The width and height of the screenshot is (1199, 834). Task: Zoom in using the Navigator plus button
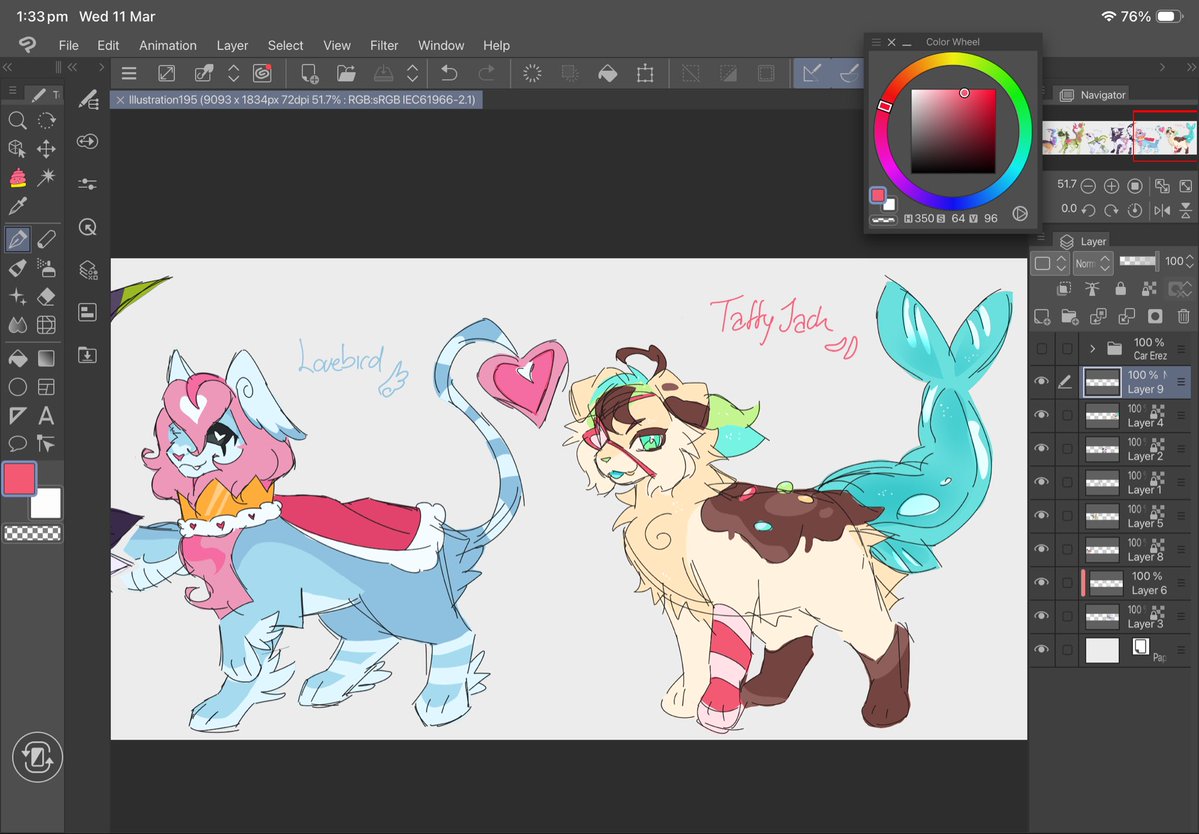click(x=1111, y=185)
